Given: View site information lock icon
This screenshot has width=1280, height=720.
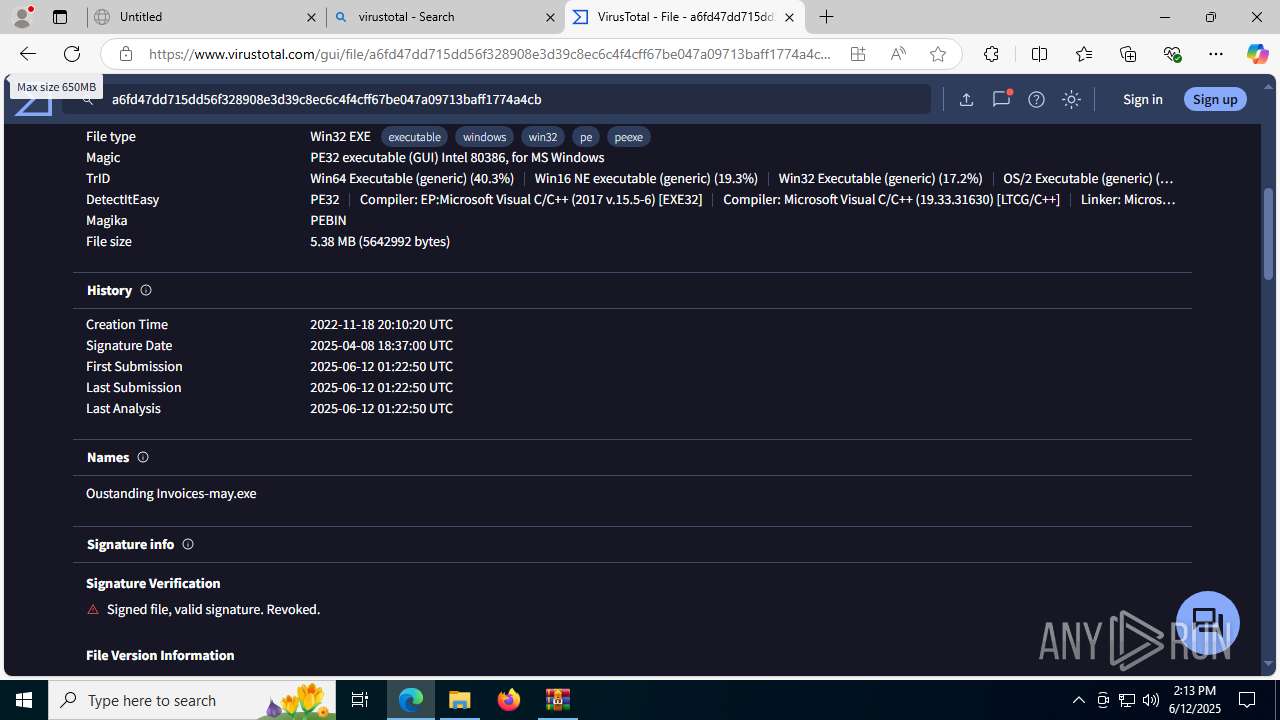Looking at the screenshot, I should tap(125, 54).
